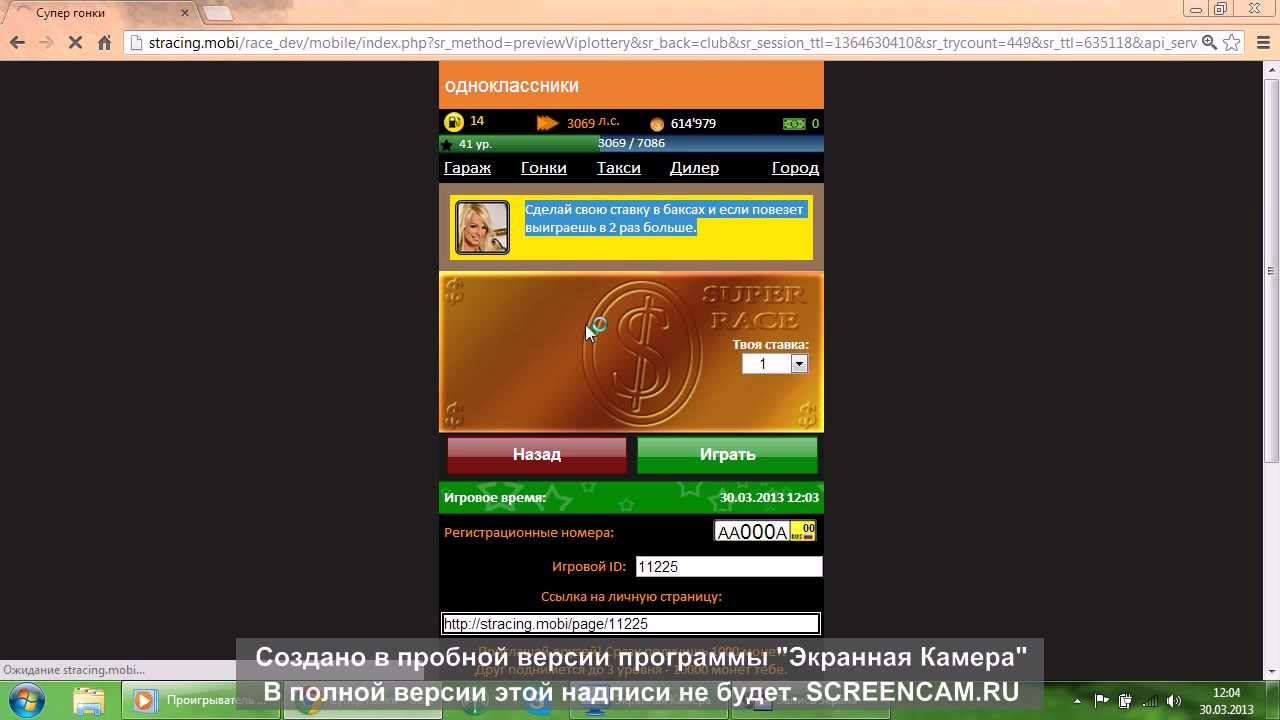This screenshot has width=1280, height=720.
Task: Click the Регистрационные номера label
Action: (x=529, y=533)
